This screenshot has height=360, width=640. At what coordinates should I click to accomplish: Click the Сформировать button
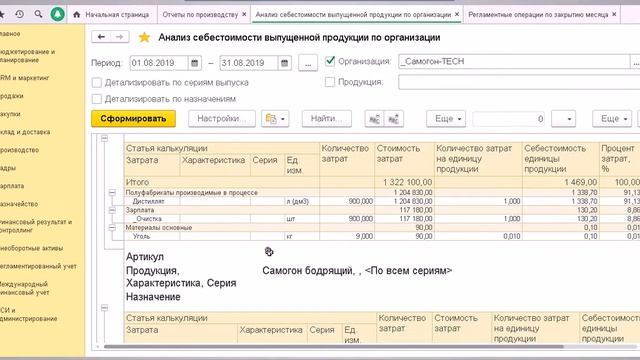(x=133, y=119)
